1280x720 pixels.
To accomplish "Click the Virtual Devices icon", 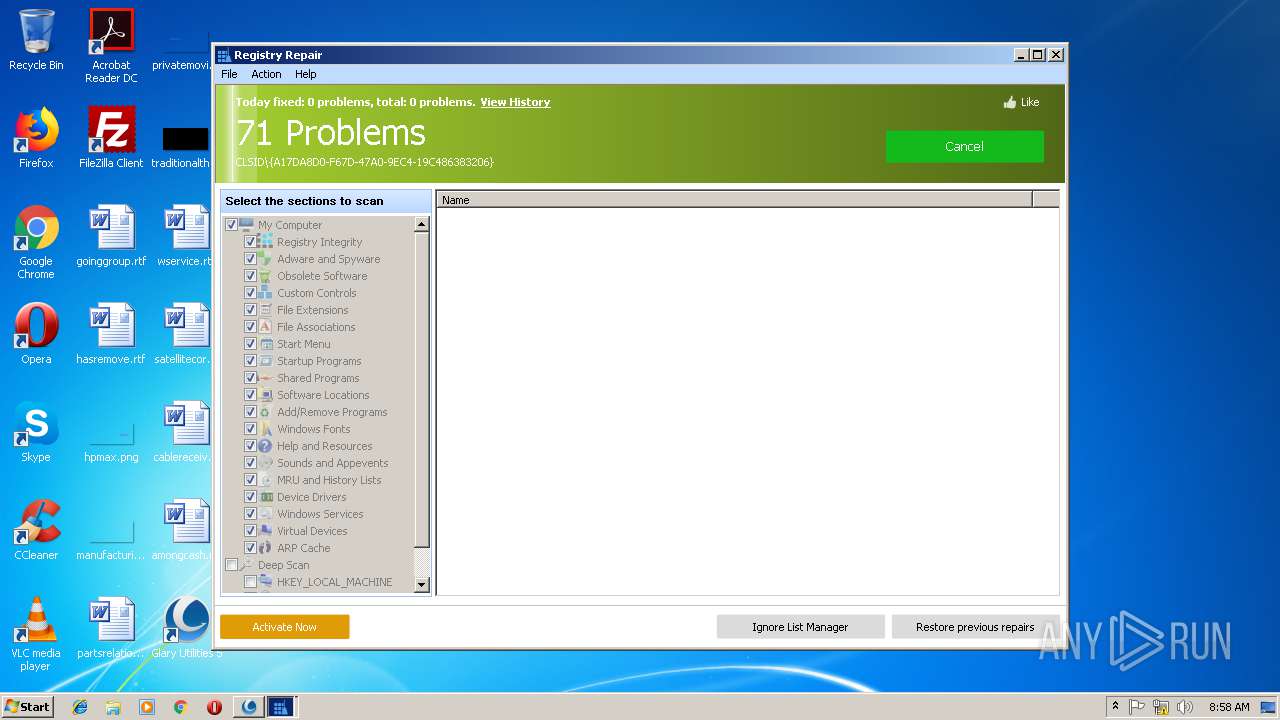I will (x=266, y=531).
